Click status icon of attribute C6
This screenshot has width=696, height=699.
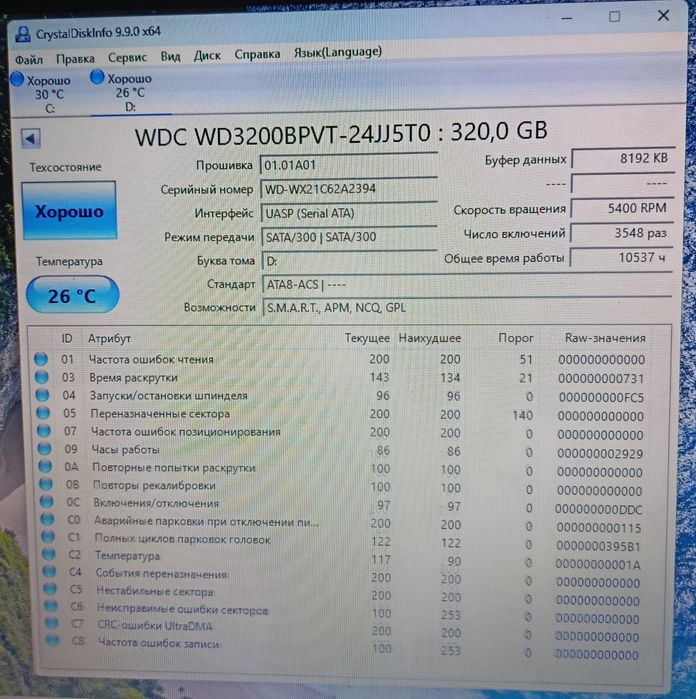[51, 606]
